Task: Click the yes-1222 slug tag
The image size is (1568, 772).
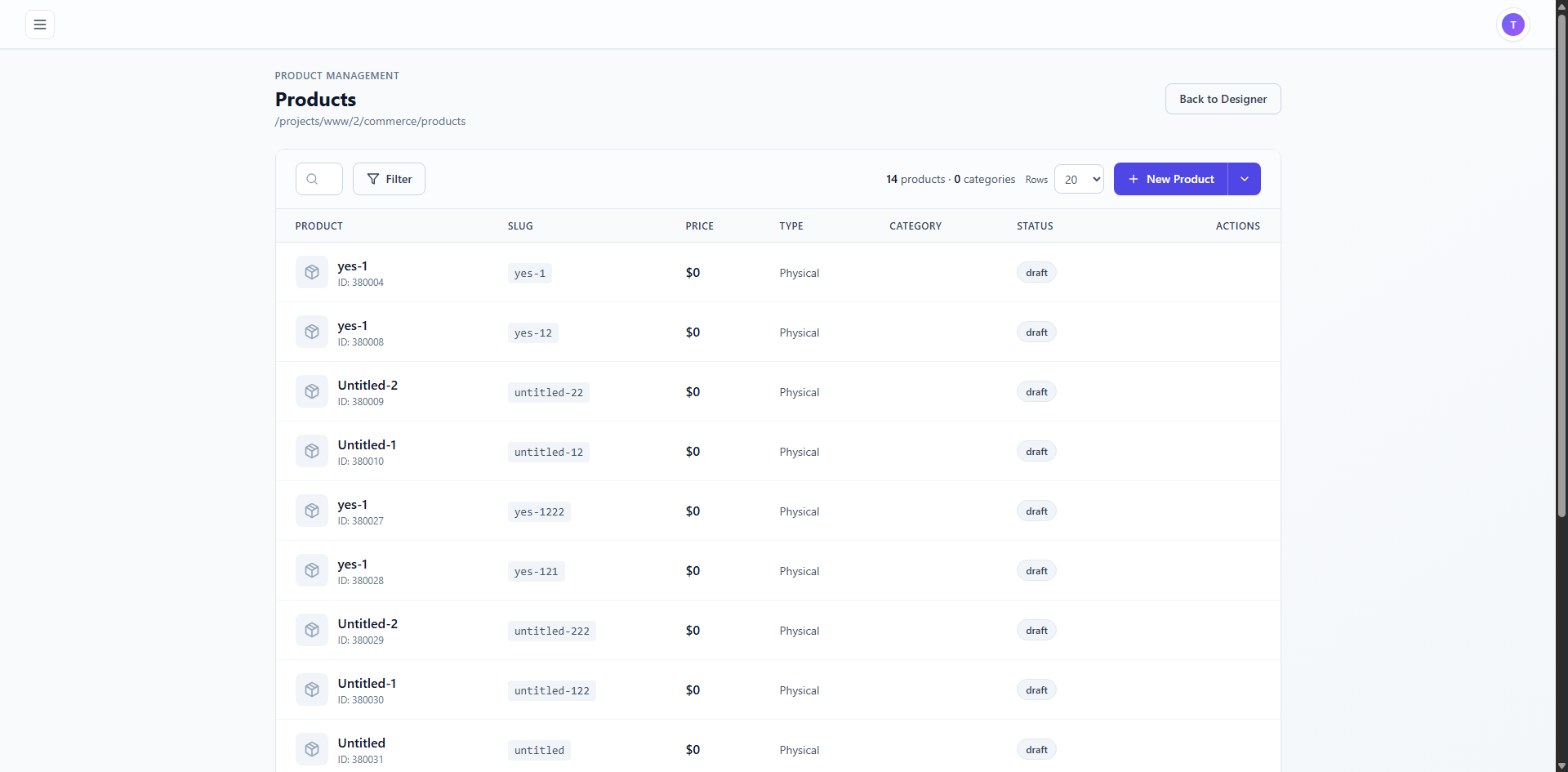Action: tap(539, 512)
